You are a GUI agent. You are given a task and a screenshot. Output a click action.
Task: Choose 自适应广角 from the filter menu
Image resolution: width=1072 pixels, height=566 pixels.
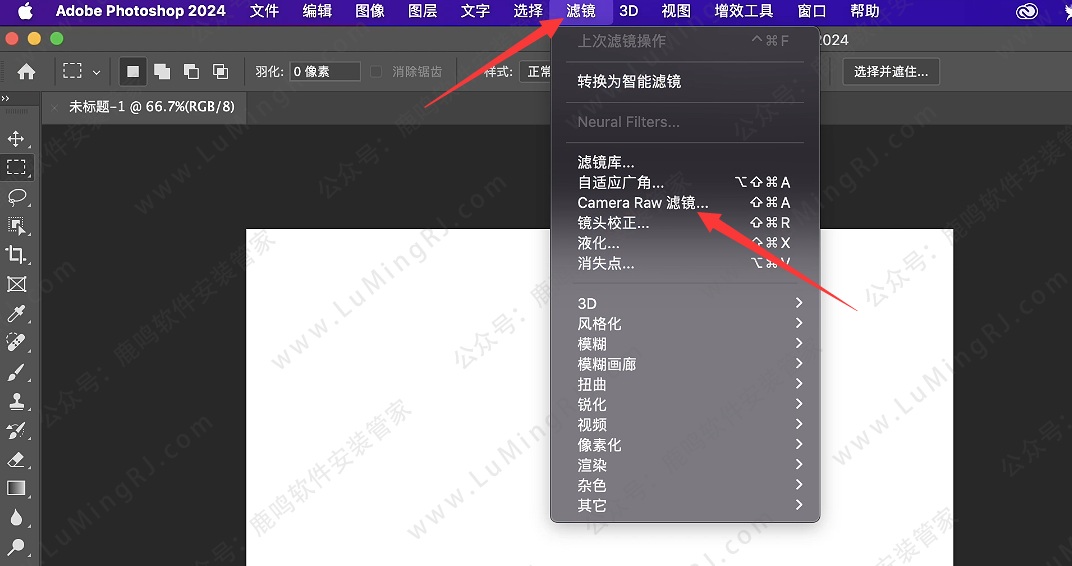point(685,183)
